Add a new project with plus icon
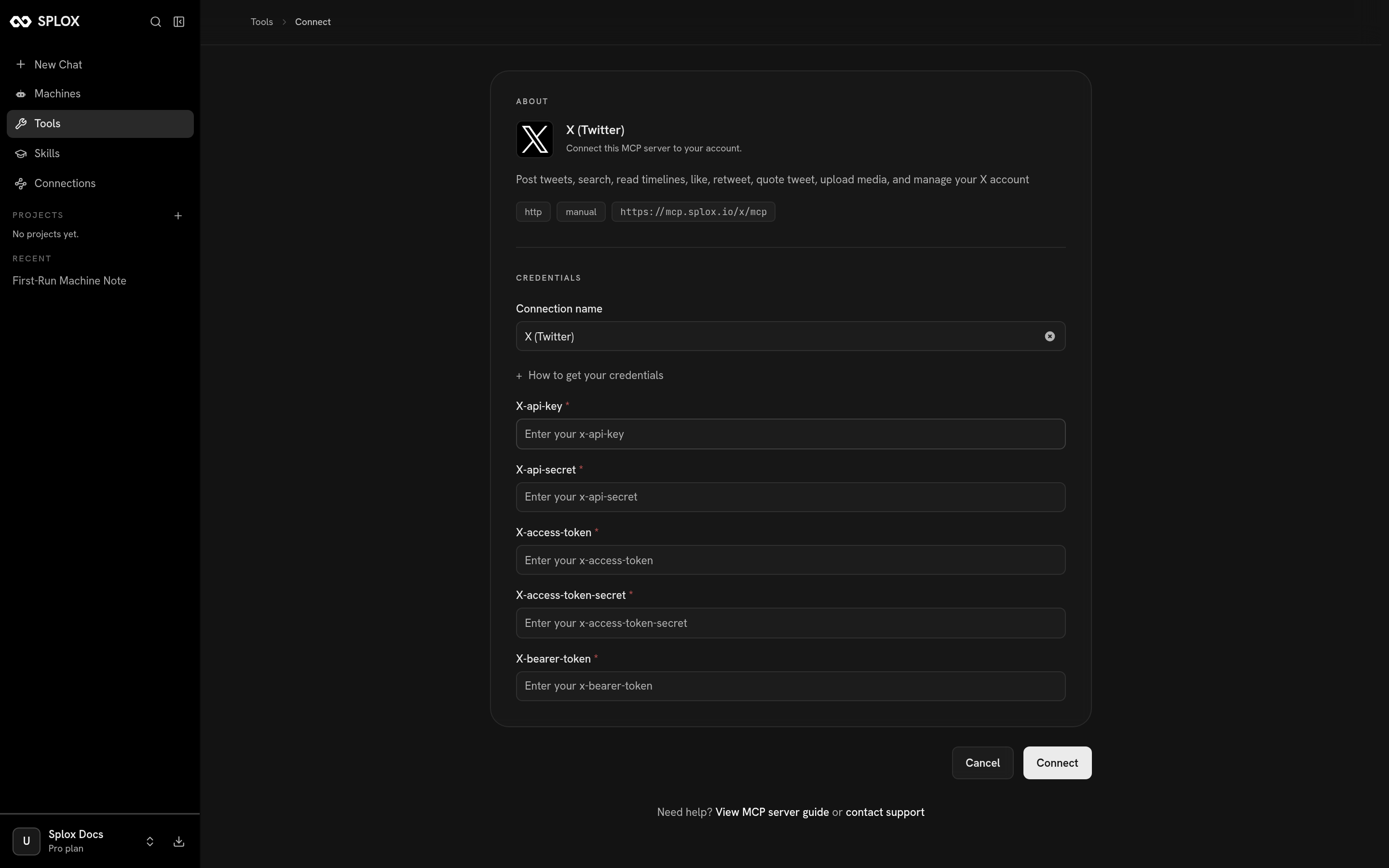 coord(178,216)
